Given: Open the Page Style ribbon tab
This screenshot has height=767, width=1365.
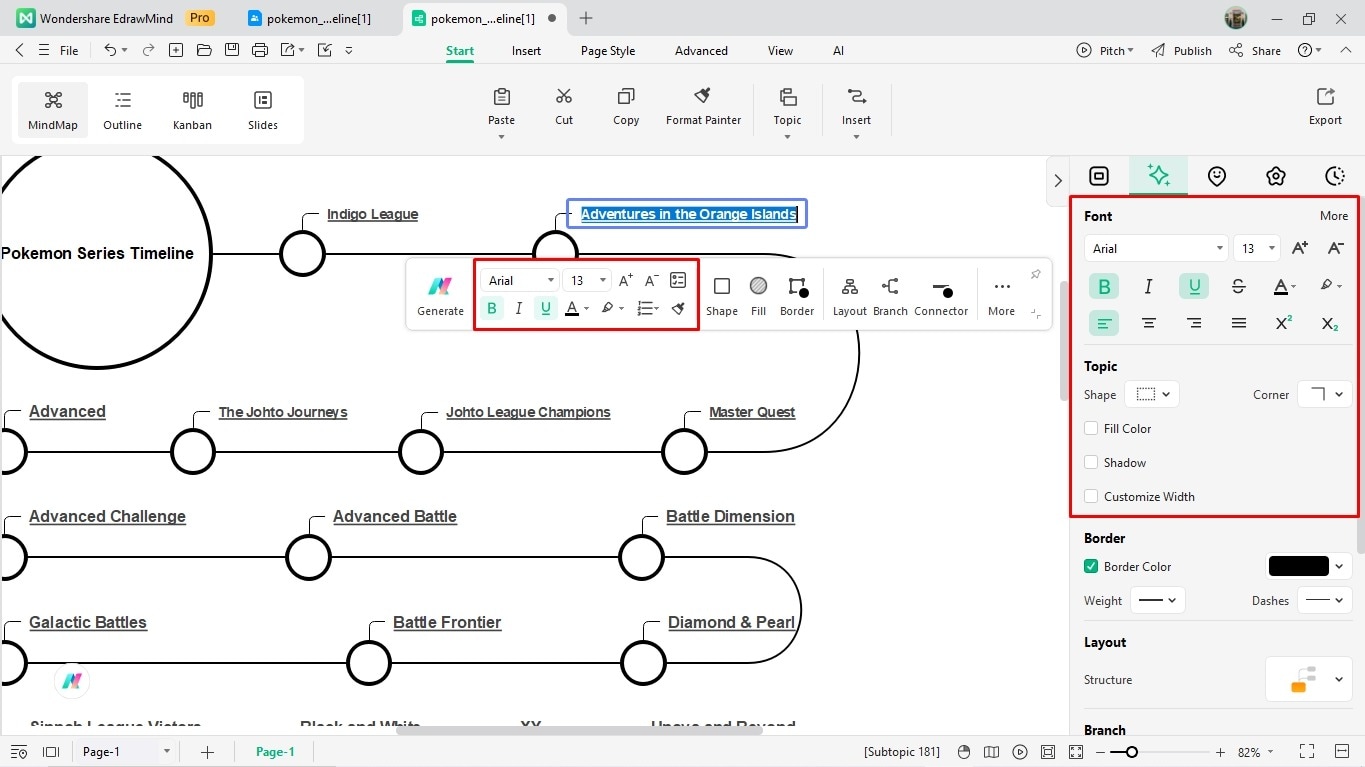Looking at the screenshot, I should pyautogui.click(x=608, y=51).
